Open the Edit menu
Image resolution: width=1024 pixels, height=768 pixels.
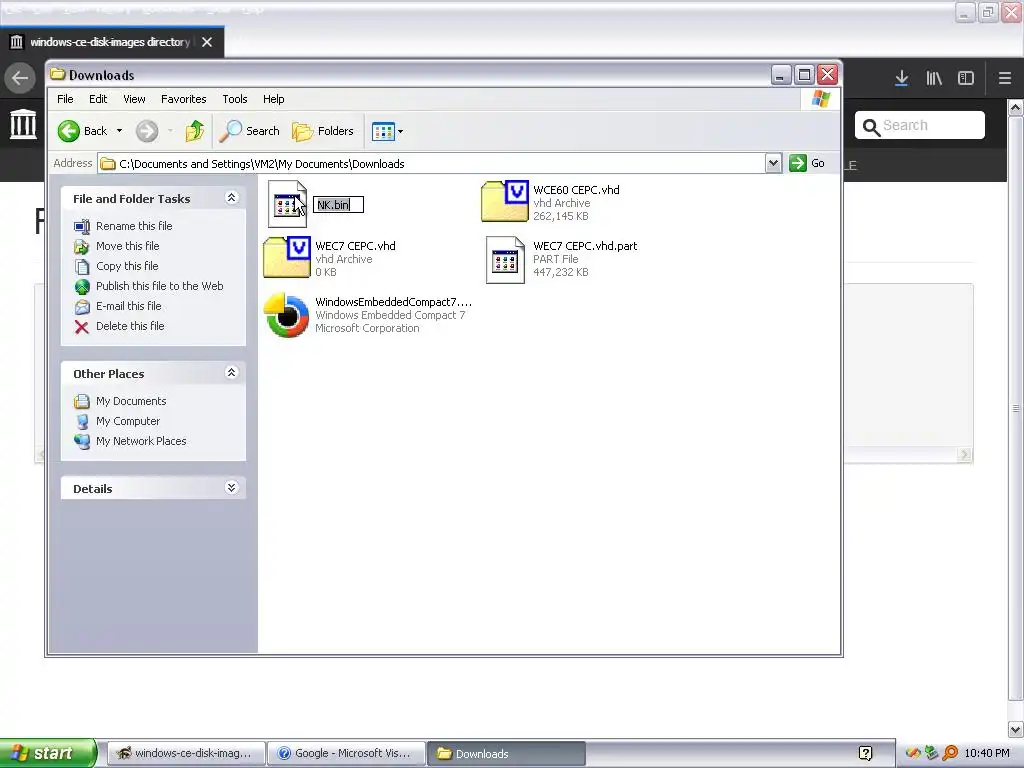point(98,99)
